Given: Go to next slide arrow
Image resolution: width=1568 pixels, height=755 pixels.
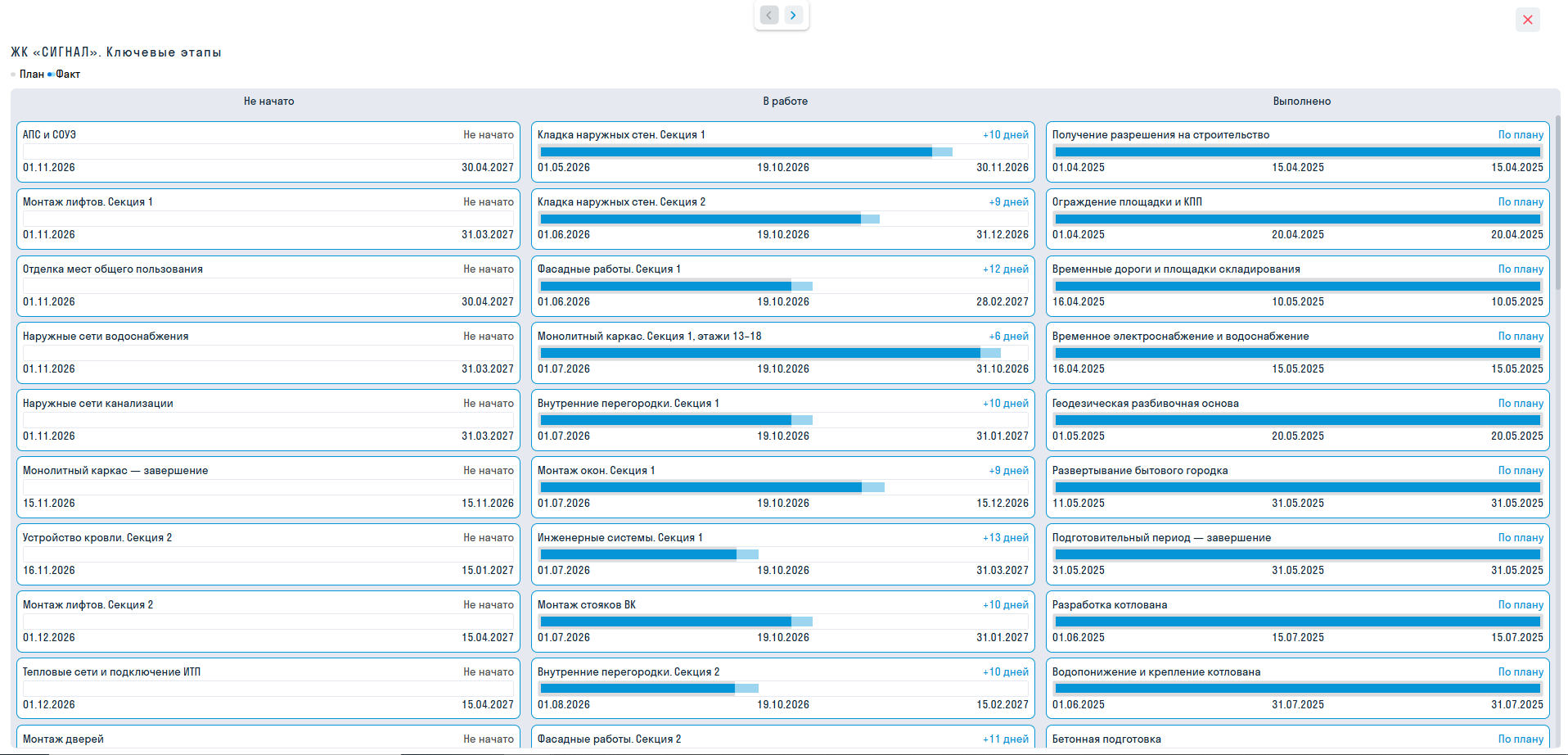Looking at the screenshot, I should tap(793, 15).
